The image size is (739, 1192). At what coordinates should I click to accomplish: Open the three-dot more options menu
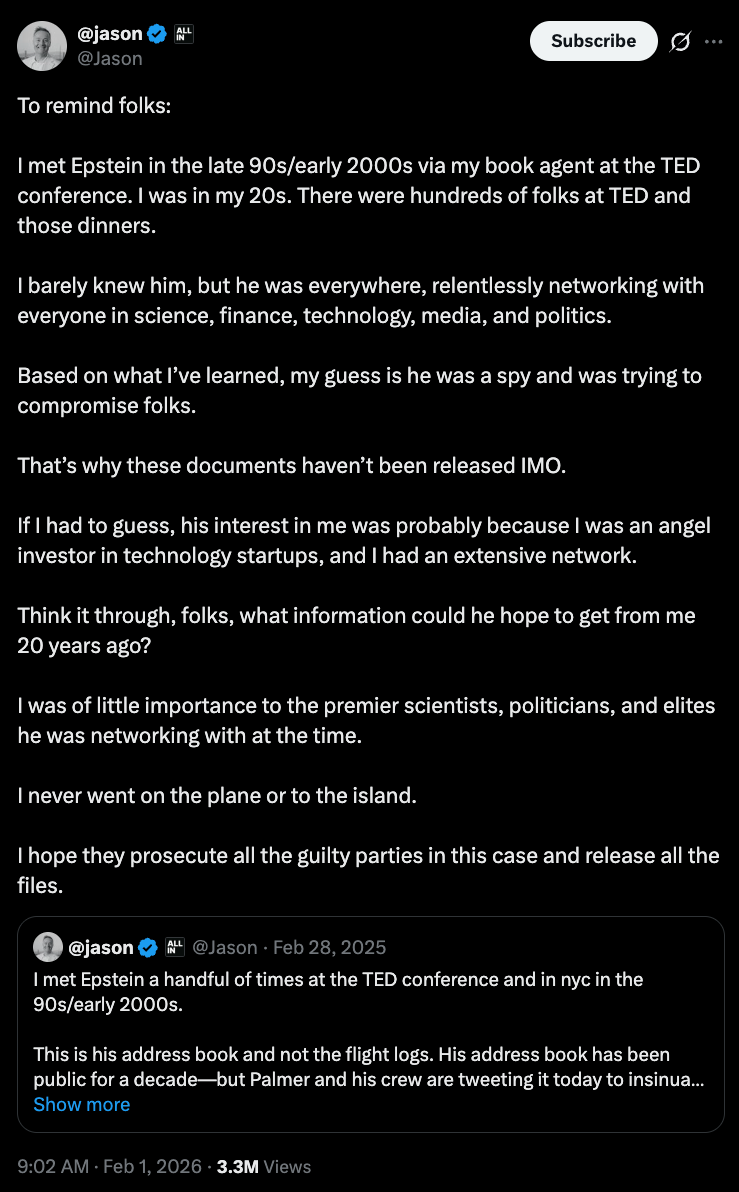pos(713,42)
